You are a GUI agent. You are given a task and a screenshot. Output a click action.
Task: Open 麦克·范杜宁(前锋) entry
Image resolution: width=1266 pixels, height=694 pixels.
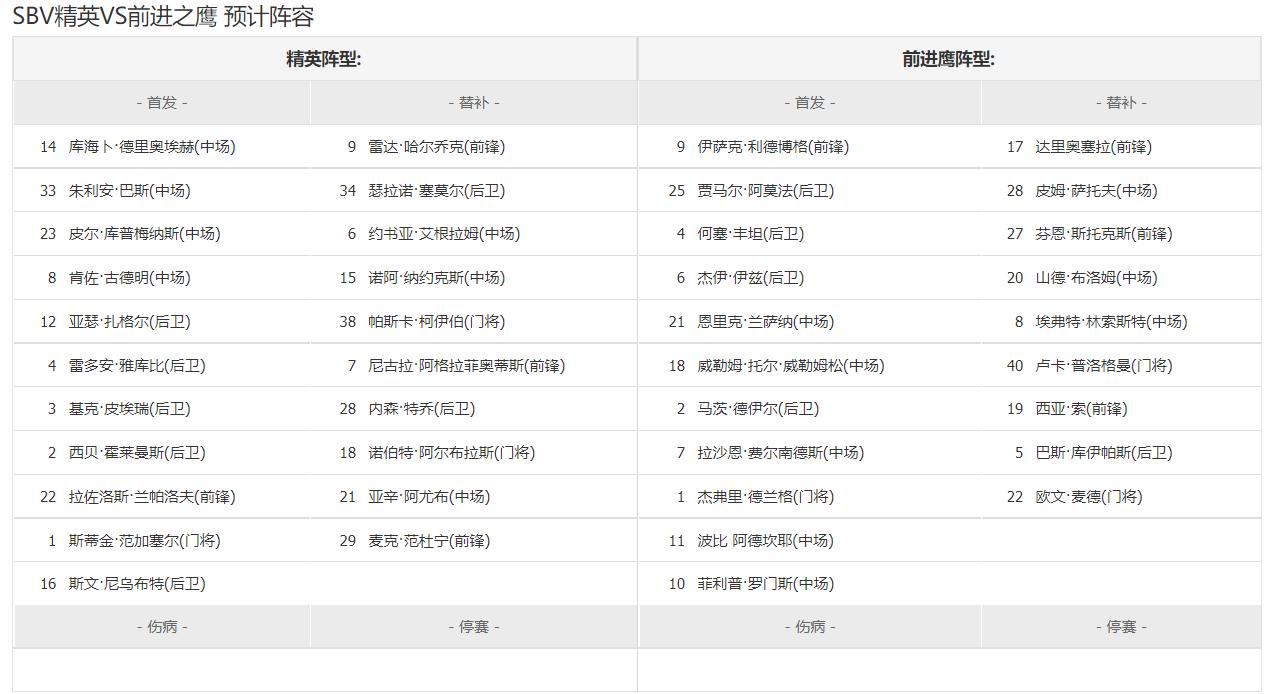tap(429, 541)
